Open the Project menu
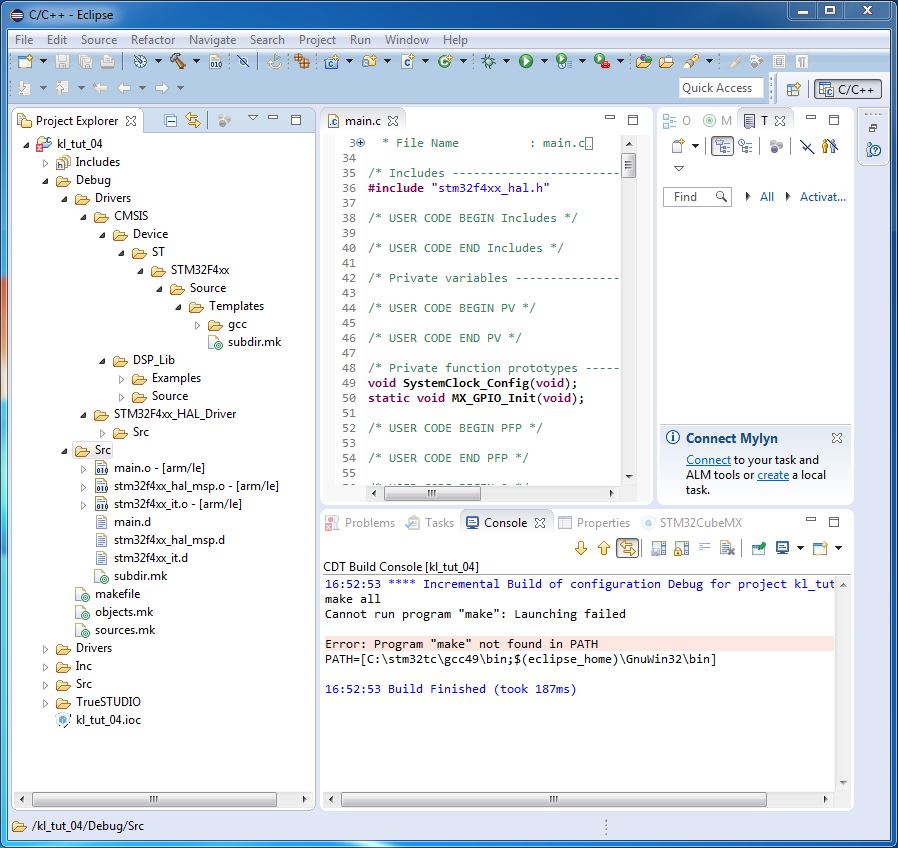898x848 pixels. click(317, 40)
